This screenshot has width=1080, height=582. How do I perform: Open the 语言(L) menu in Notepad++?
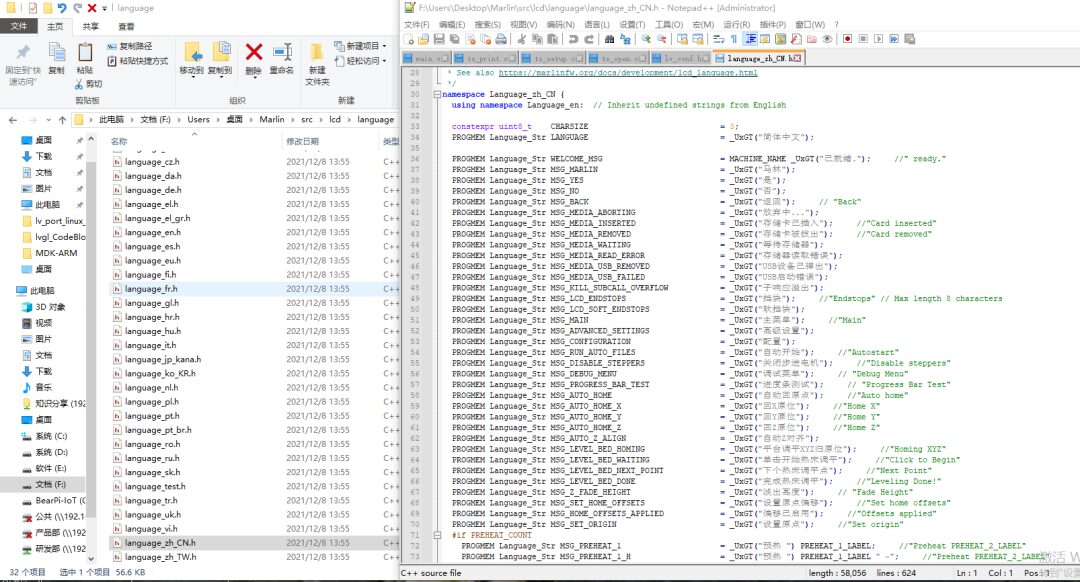pyautogui.click(x=596, y=24)
